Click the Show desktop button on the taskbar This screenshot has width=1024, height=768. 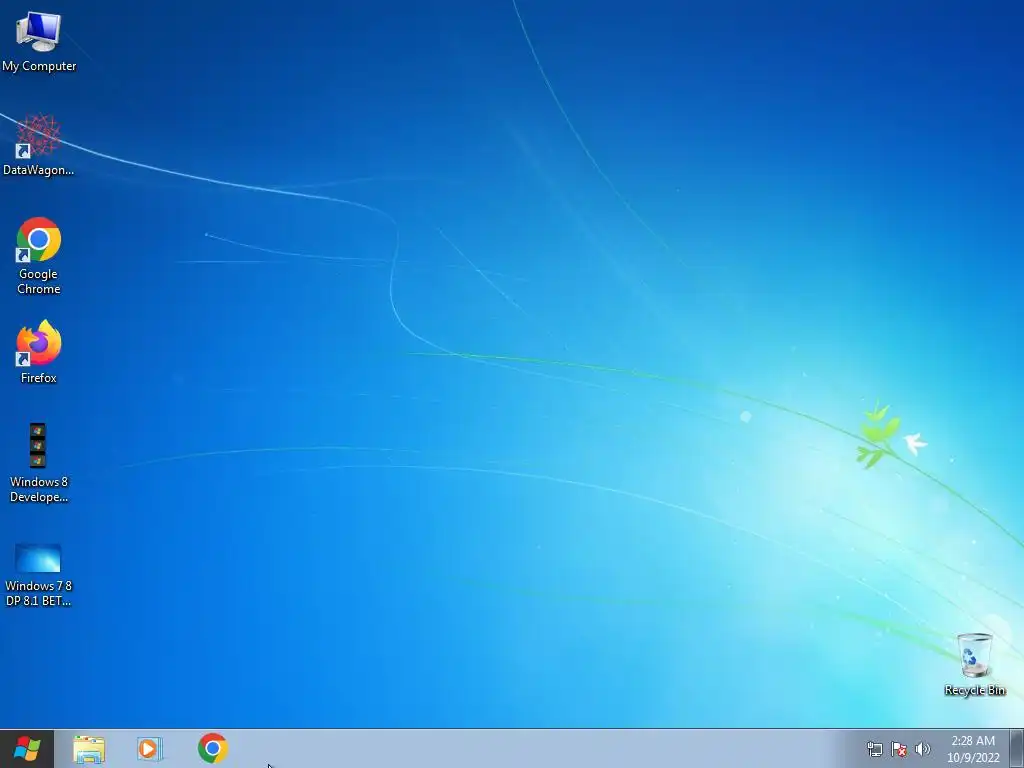[1017, 748]
